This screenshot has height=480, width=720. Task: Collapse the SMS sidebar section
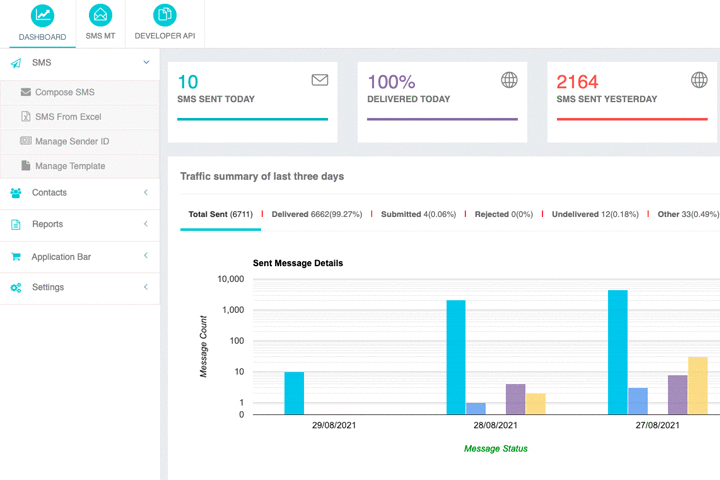(x=146, y=62)
